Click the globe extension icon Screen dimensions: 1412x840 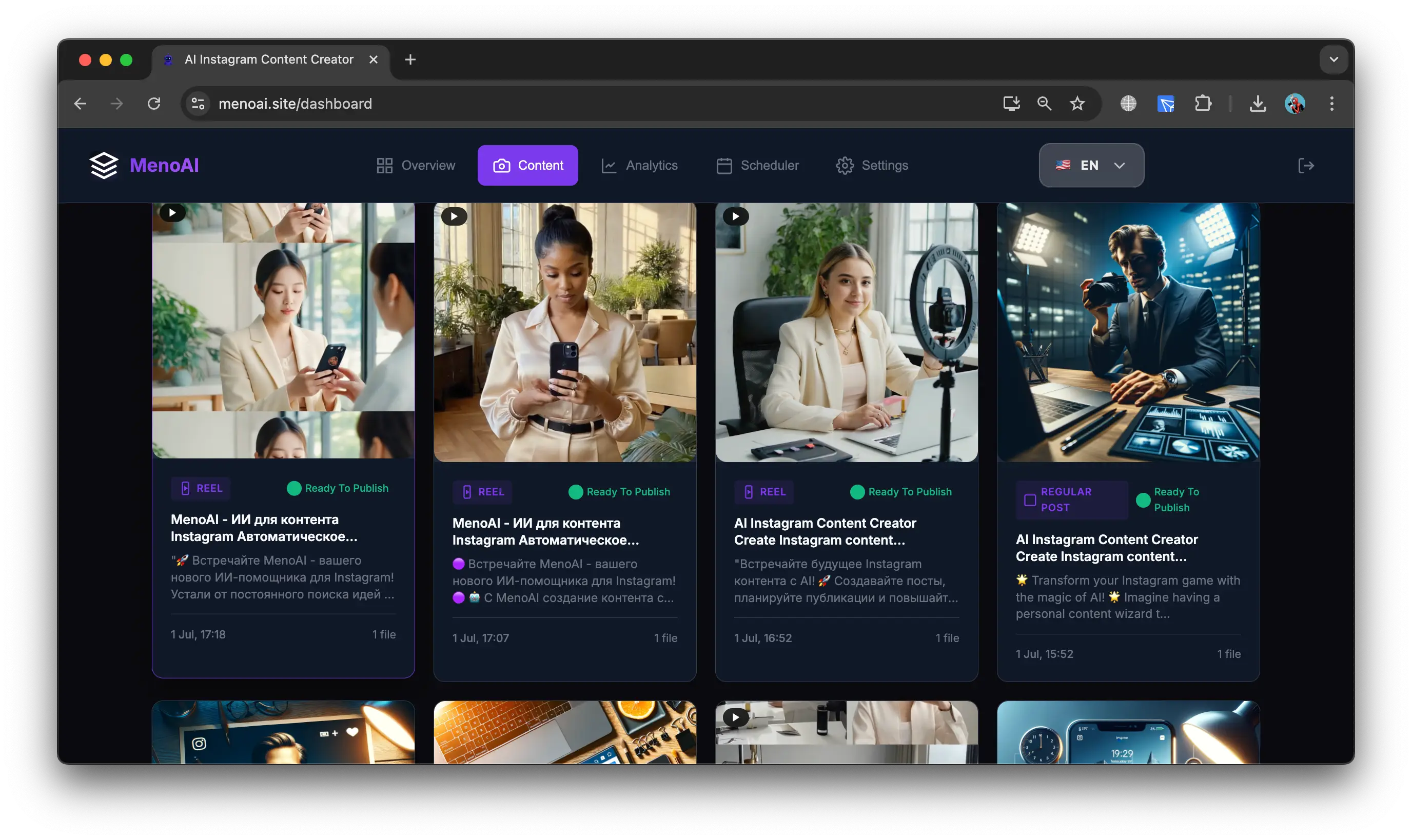tap(1128, 104)
